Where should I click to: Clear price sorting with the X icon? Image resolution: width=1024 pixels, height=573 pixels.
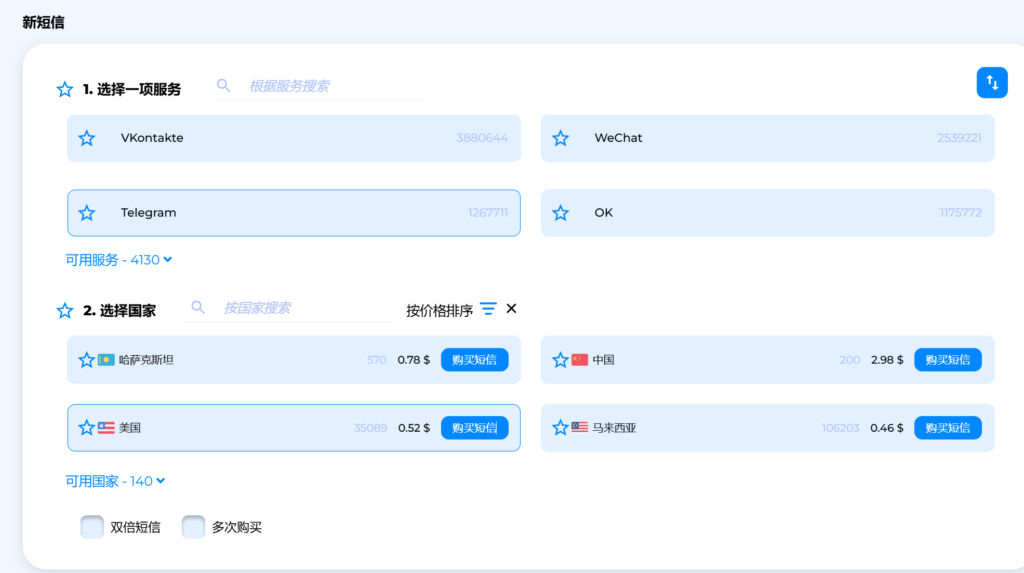coord(511,308)
